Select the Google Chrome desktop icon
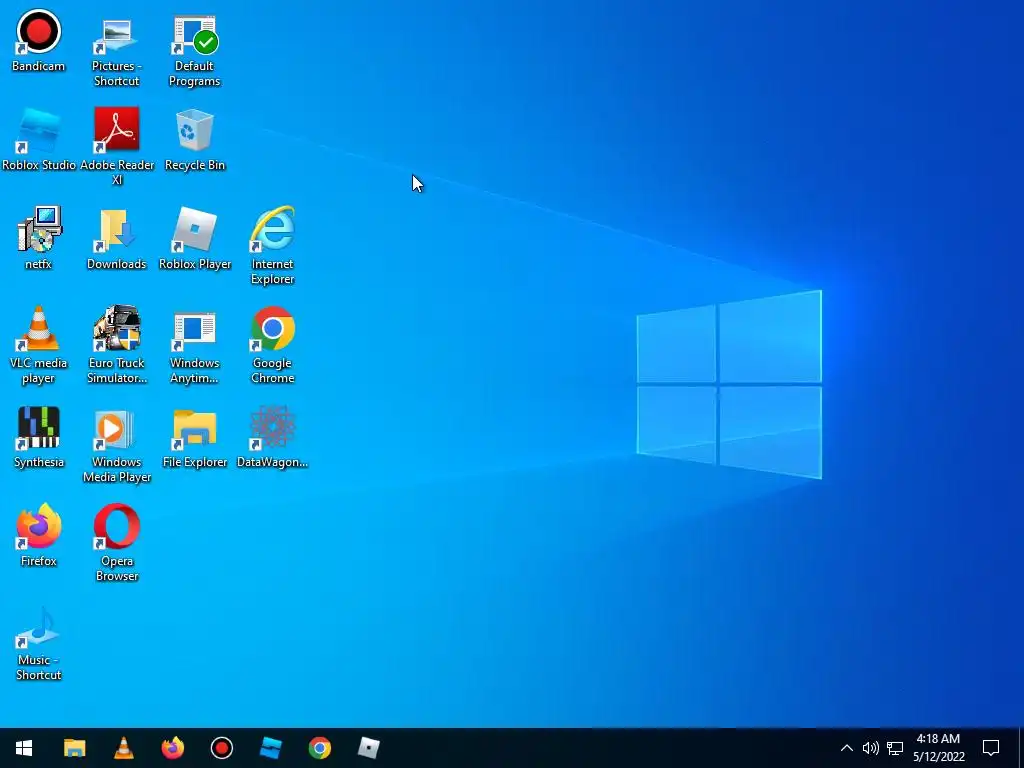Screen dimensions: 1024x768 click(272, 345)
